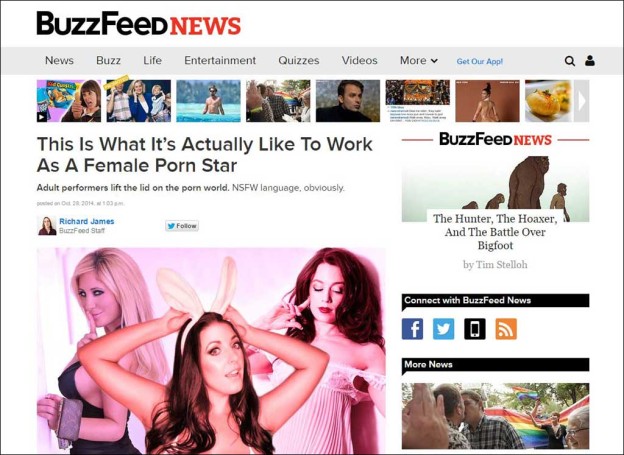Click the food dish carousel thumbnail
This screenshot has width=624, height=455.
(x=549, y=101)
